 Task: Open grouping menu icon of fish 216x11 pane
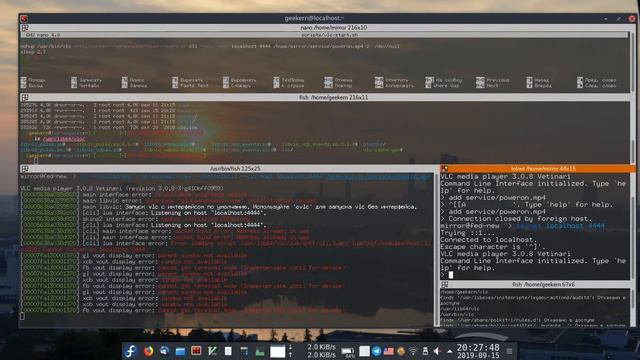coord(25,98)
